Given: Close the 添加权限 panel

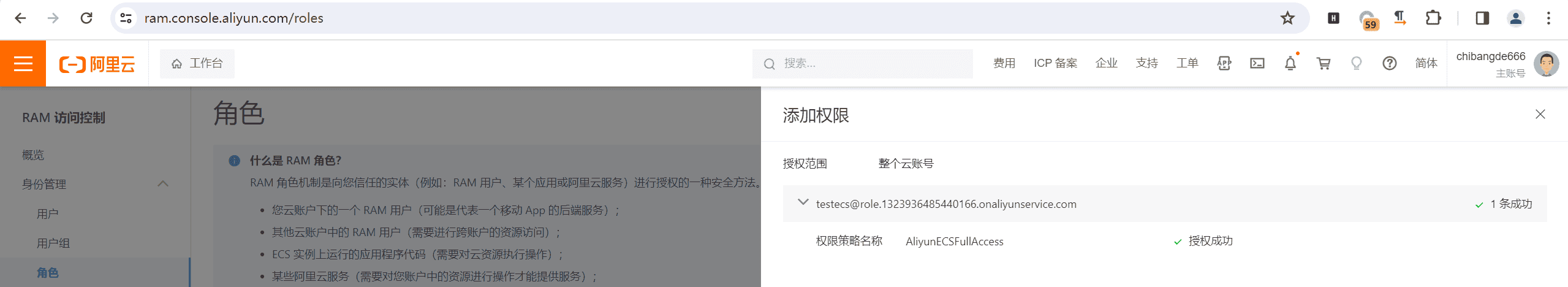Looking at the screenshot, I should [1540, 114].
